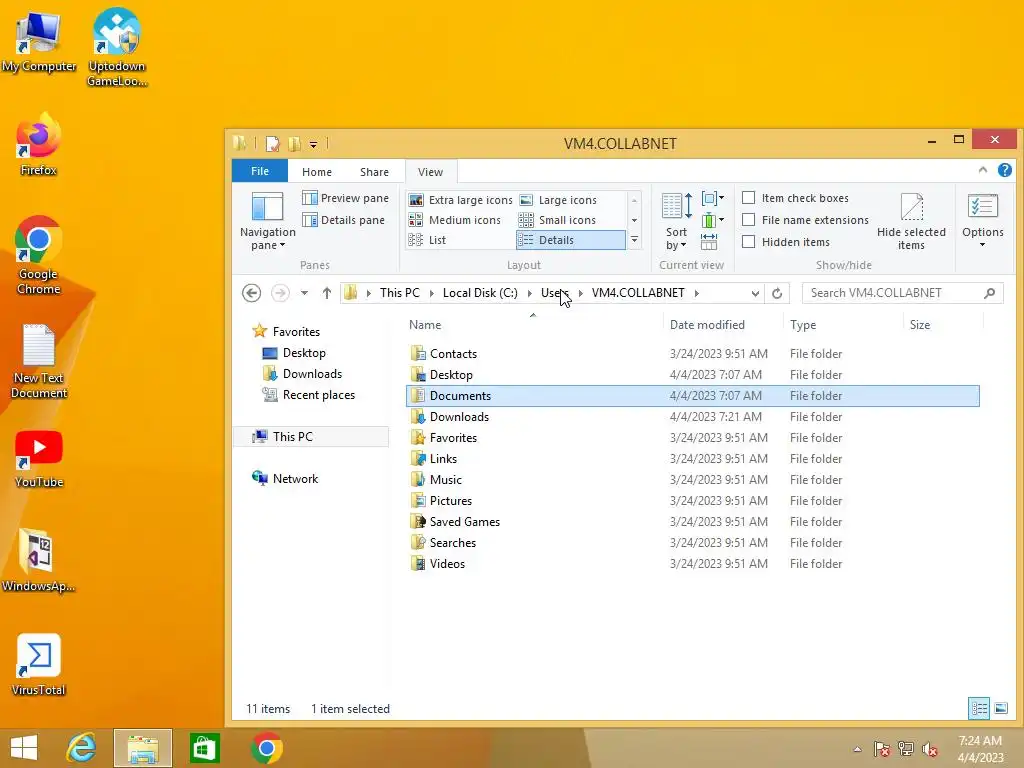Open Google Chrome from the taskbar
The width and height of the screenshot is (1024, 768).
coord(266,748)
